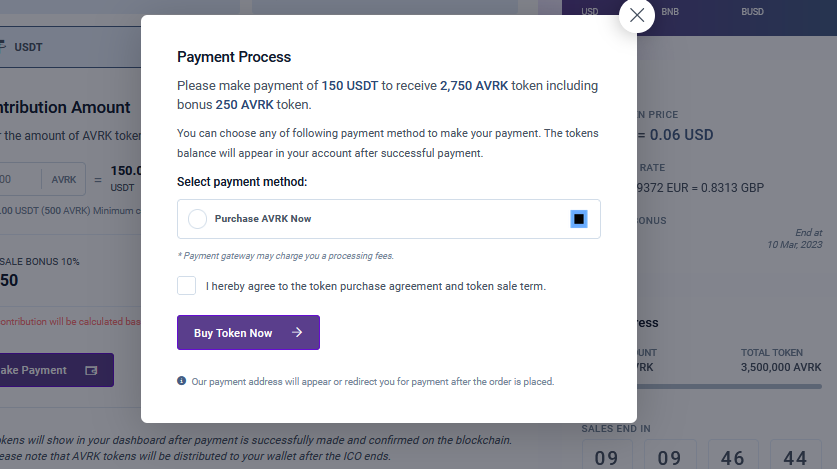Click the wallet icon on Make Payment
Image resolution: width=837 pixels, height=469 pixels.
[91, 370]
